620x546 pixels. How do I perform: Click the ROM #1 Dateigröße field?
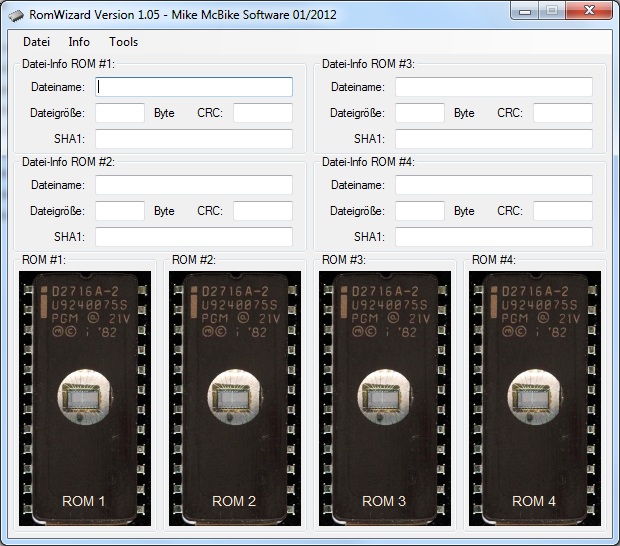120,113
